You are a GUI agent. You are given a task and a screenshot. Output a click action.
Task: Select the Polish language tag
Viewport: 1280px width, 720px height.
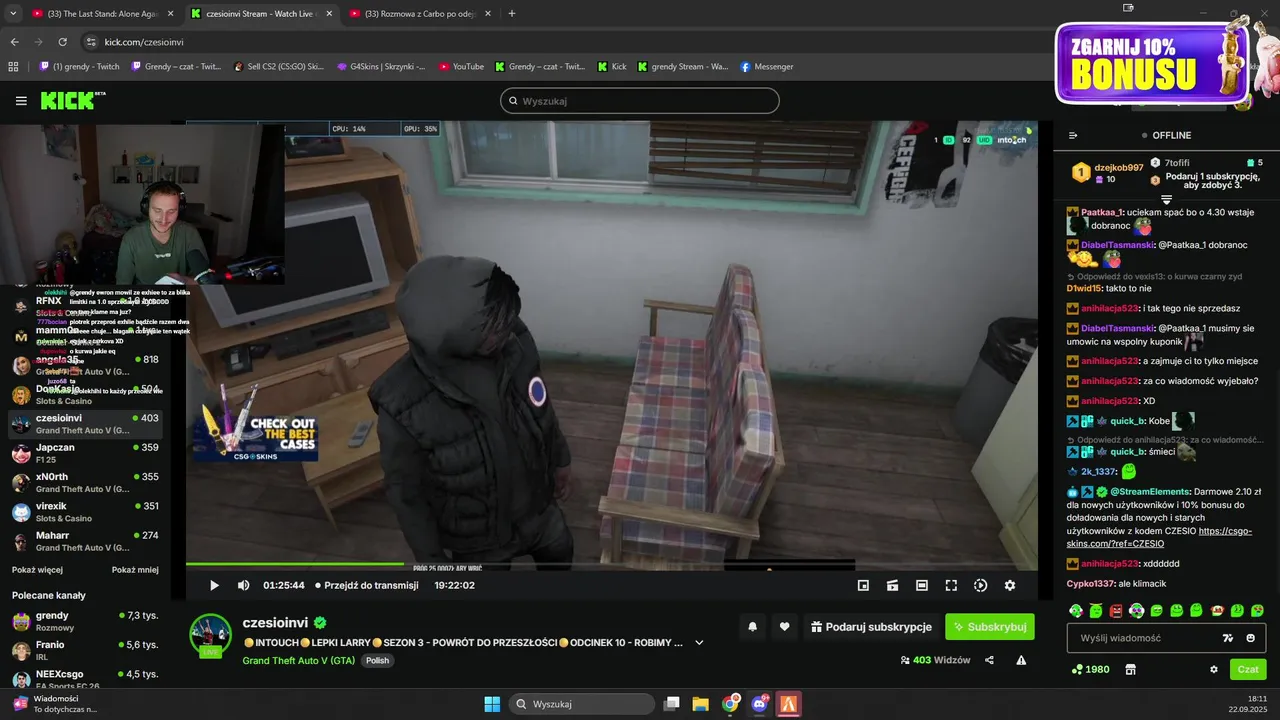coord(377,660)
